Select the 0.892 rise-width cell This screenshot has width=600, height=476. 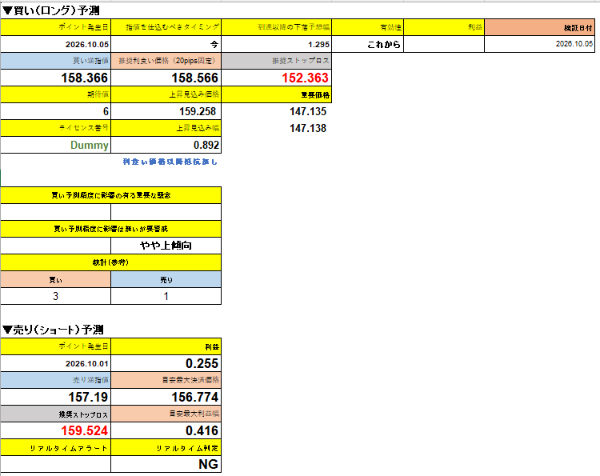coord(166,145)
